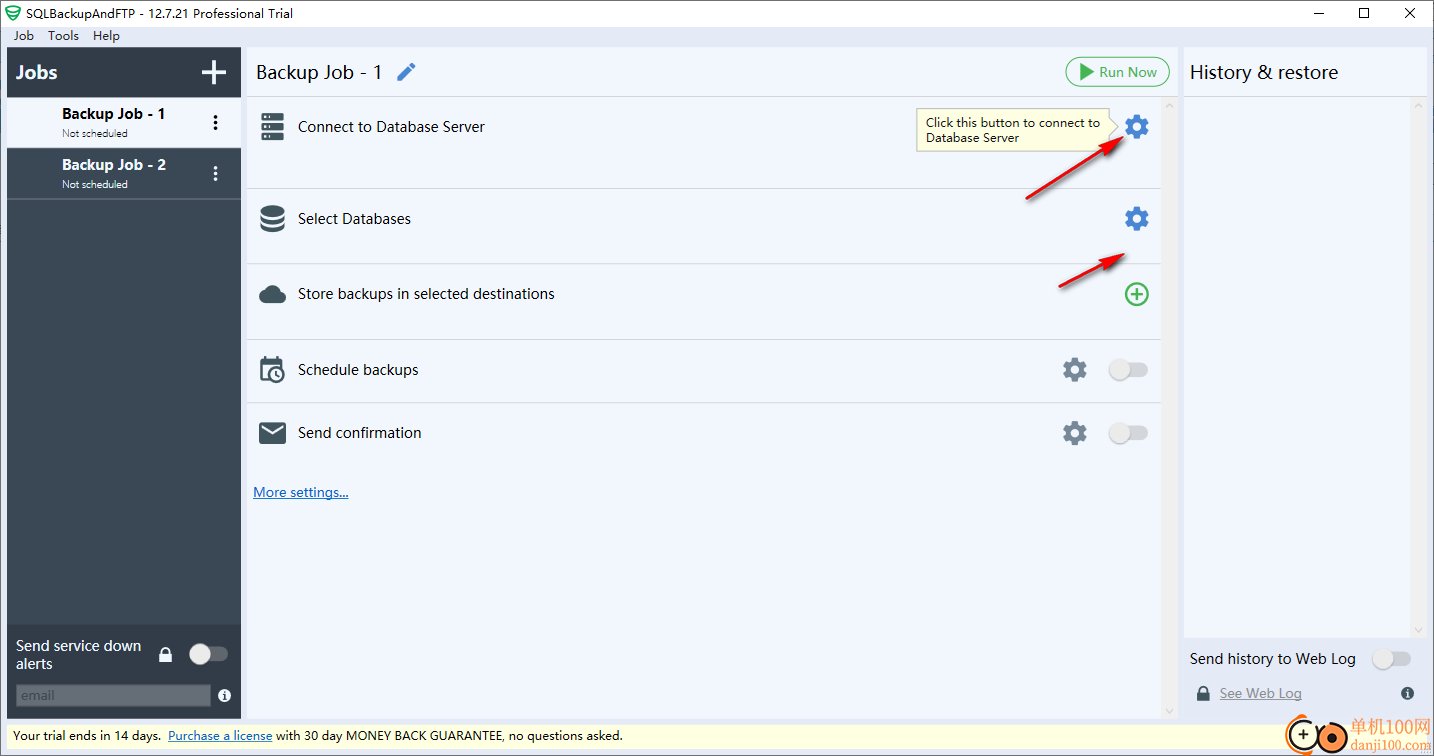Open Select Databases settings gear
1434x756 pixels.
(x=1137, y=218)
